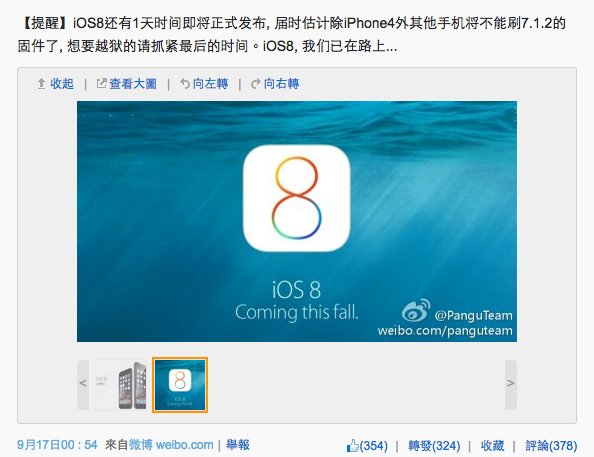This screenshot has width=594, height=457.
Task: Click the rotate-left (向左轉) arrow icon
Action: (184, 84)
